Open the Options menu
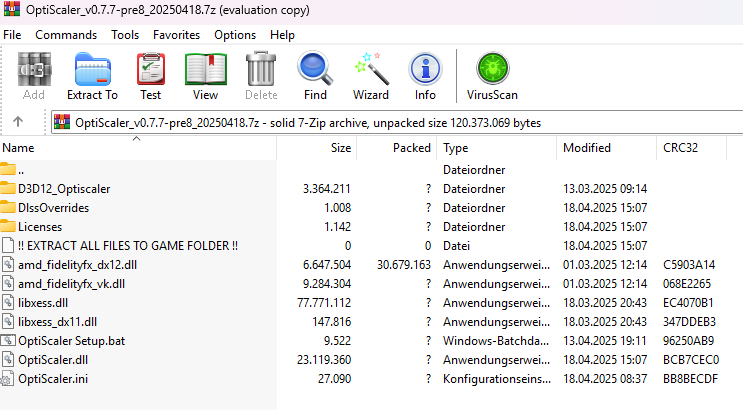 click(235, 35)
